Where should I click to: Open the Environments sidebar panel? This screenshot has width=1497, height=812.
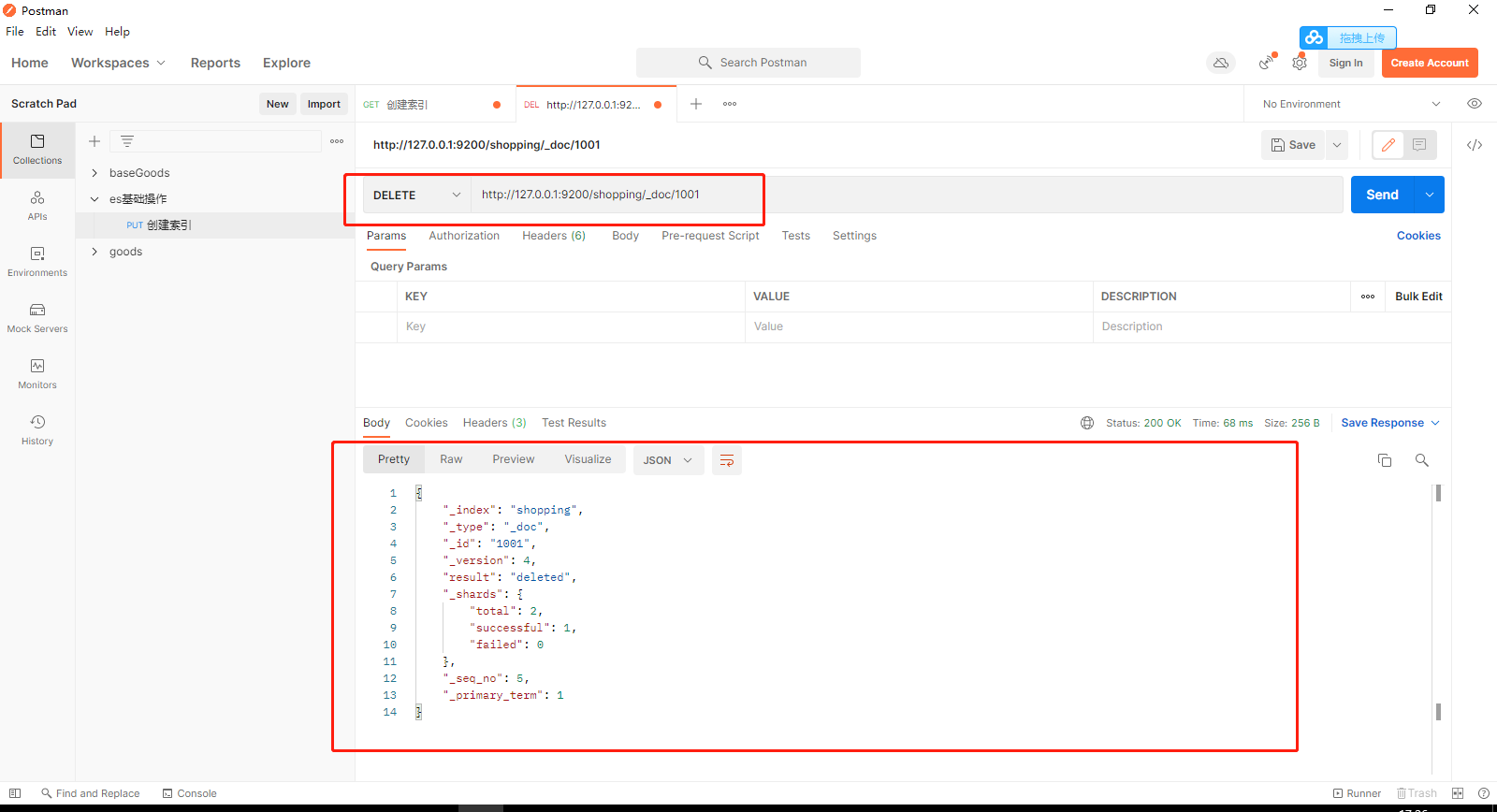click(37, 262)
